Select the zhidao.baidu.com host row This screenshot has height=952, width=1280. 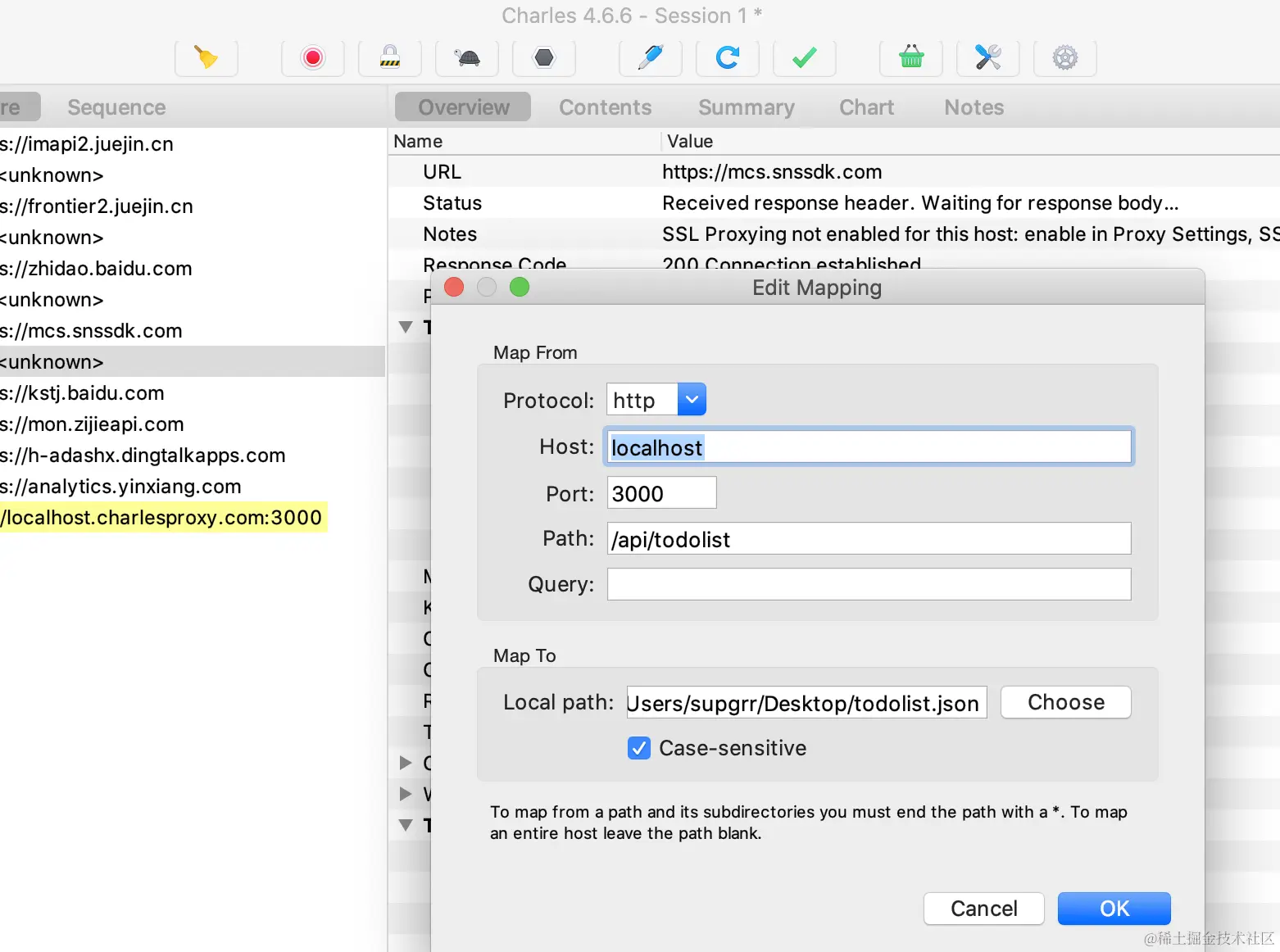coord(193,269)
